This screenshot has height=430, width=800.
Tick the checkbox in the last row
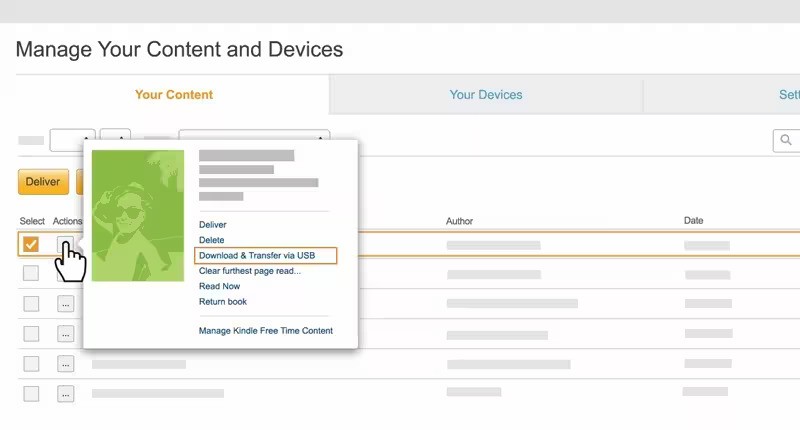[x=31, y=394]
